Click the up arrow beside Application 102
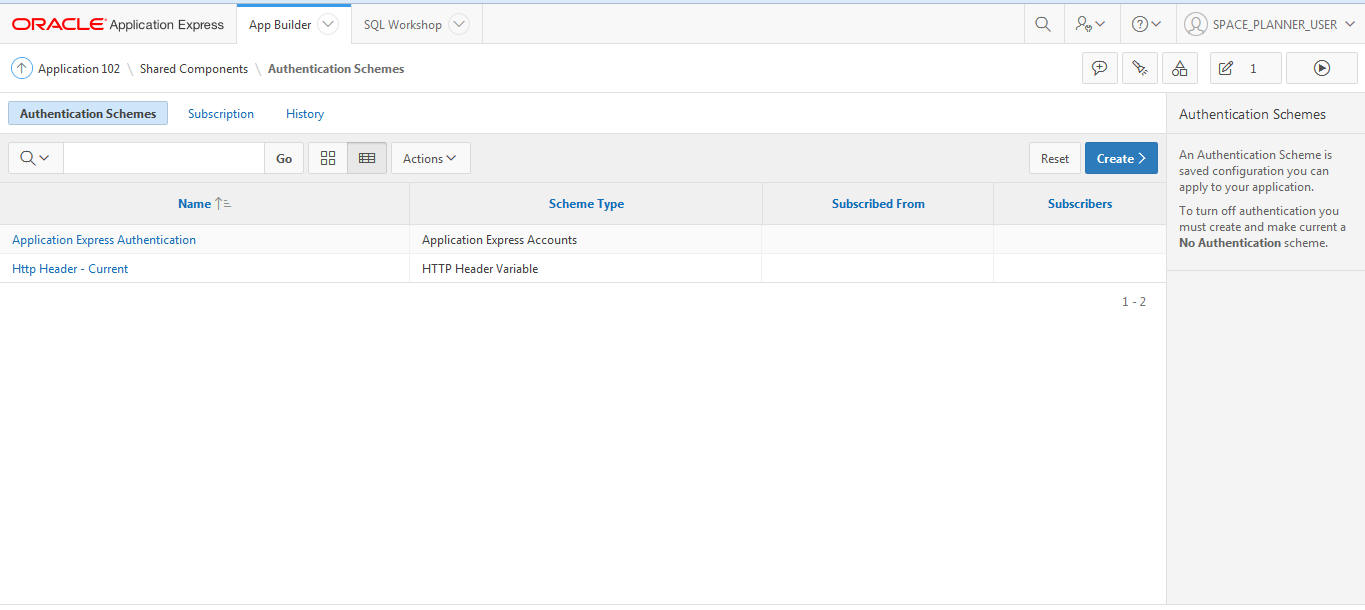This screenshot has height=610, width=1365. pyautogui.click(x=22, y=68)
